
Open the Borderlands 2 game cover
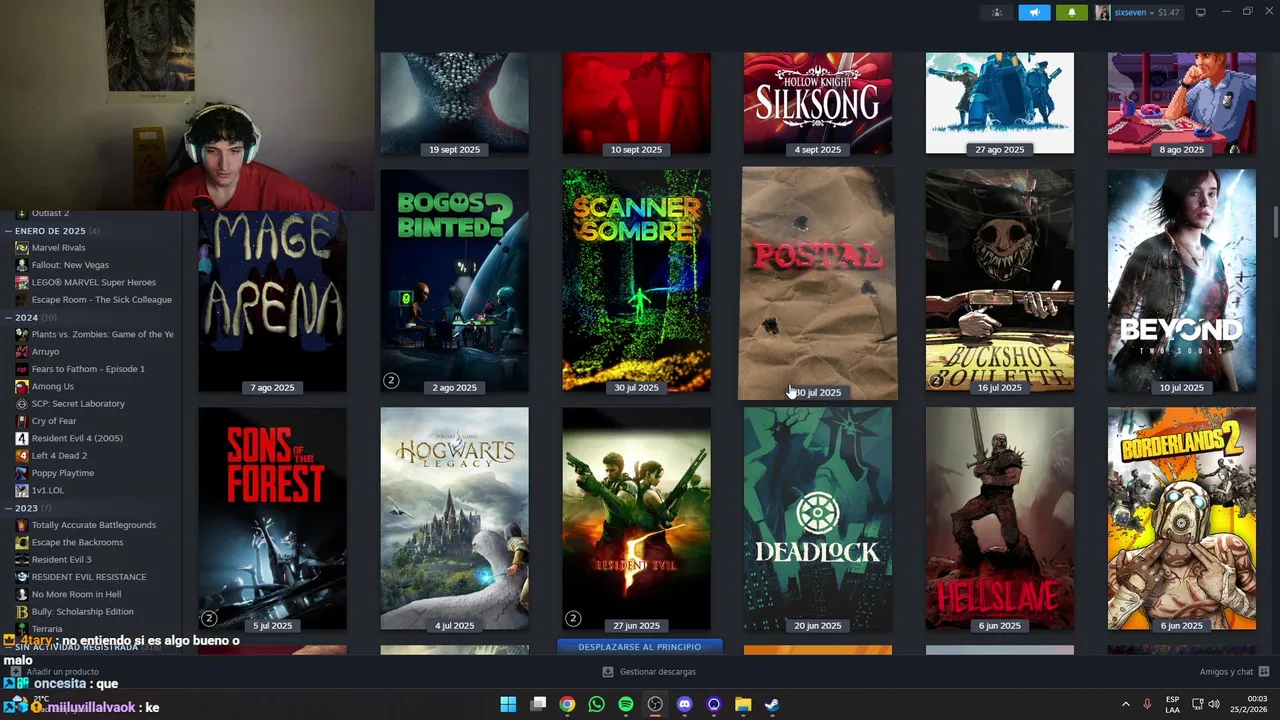click(1181, 519)
